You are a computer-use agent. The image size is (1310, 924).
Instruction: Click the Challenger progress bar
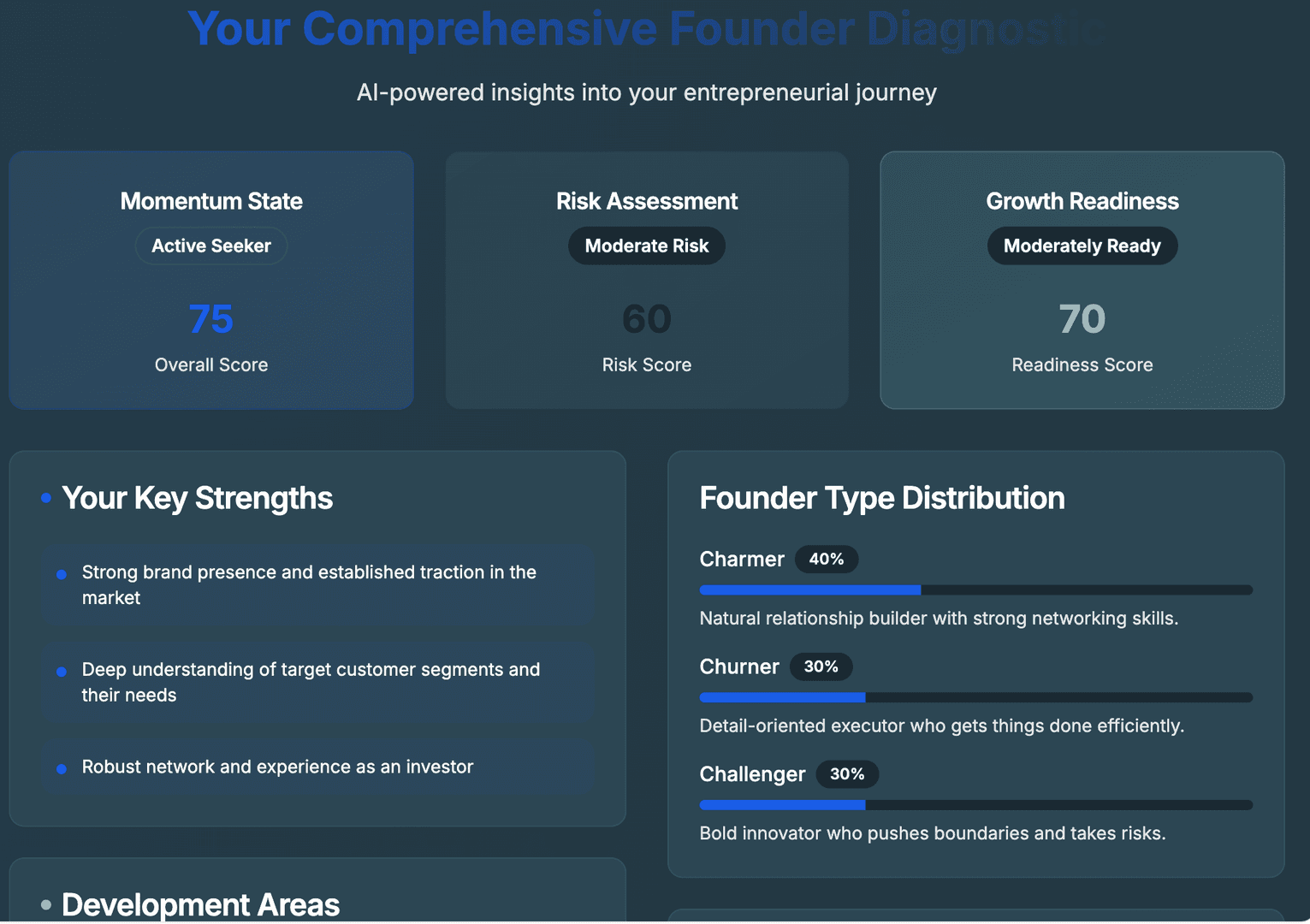coord(975,805)
